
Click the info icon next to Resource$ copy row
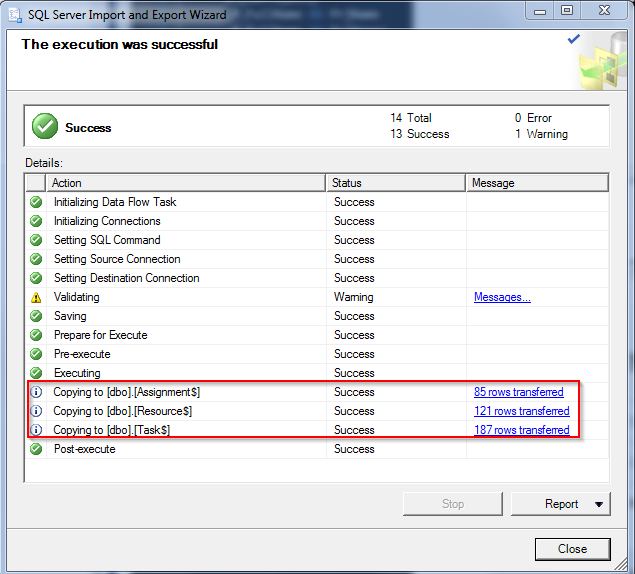(x=36, y=412)
